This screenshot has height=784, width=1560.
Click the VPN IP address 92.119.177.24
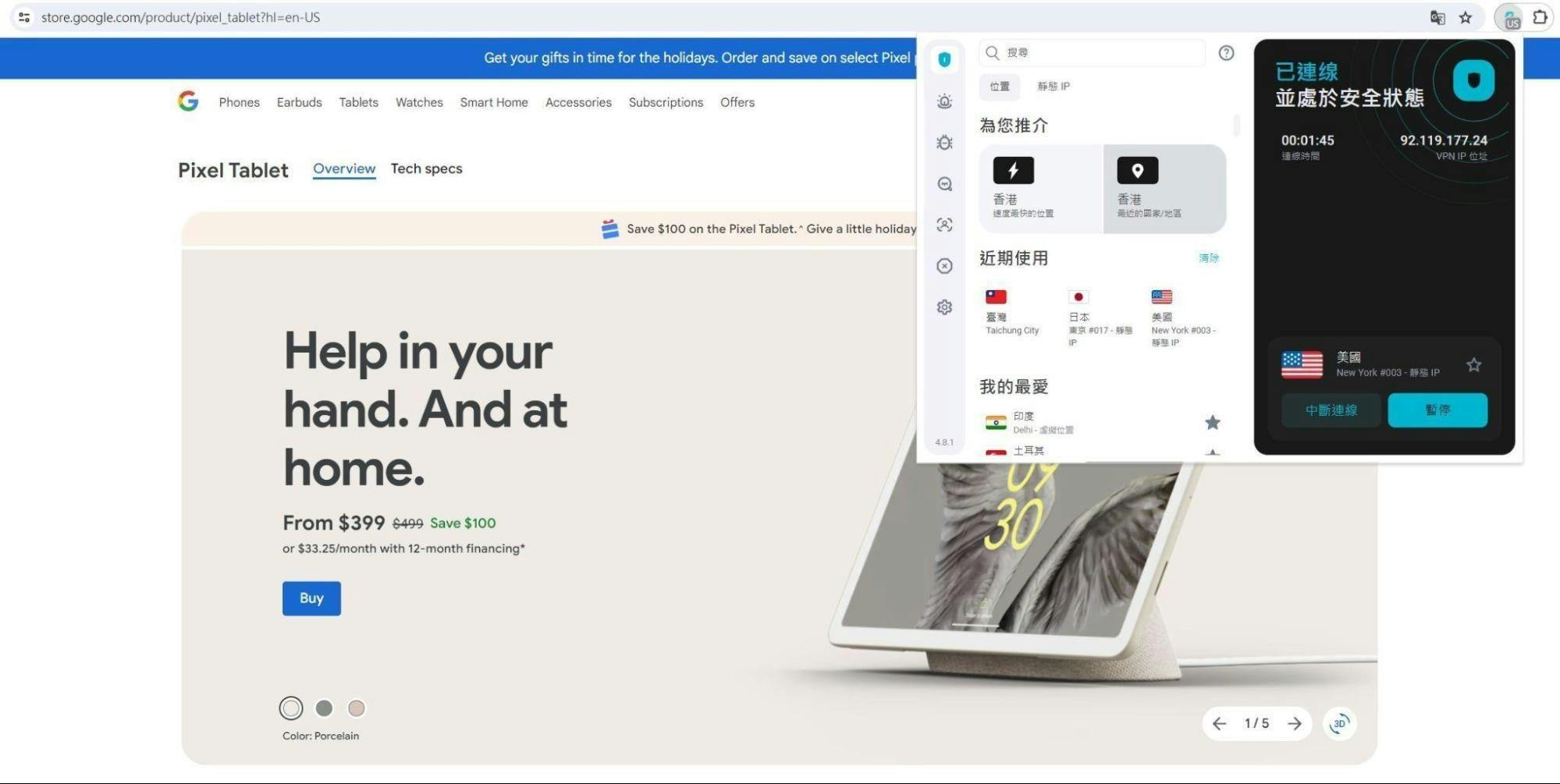(1443, 140)
